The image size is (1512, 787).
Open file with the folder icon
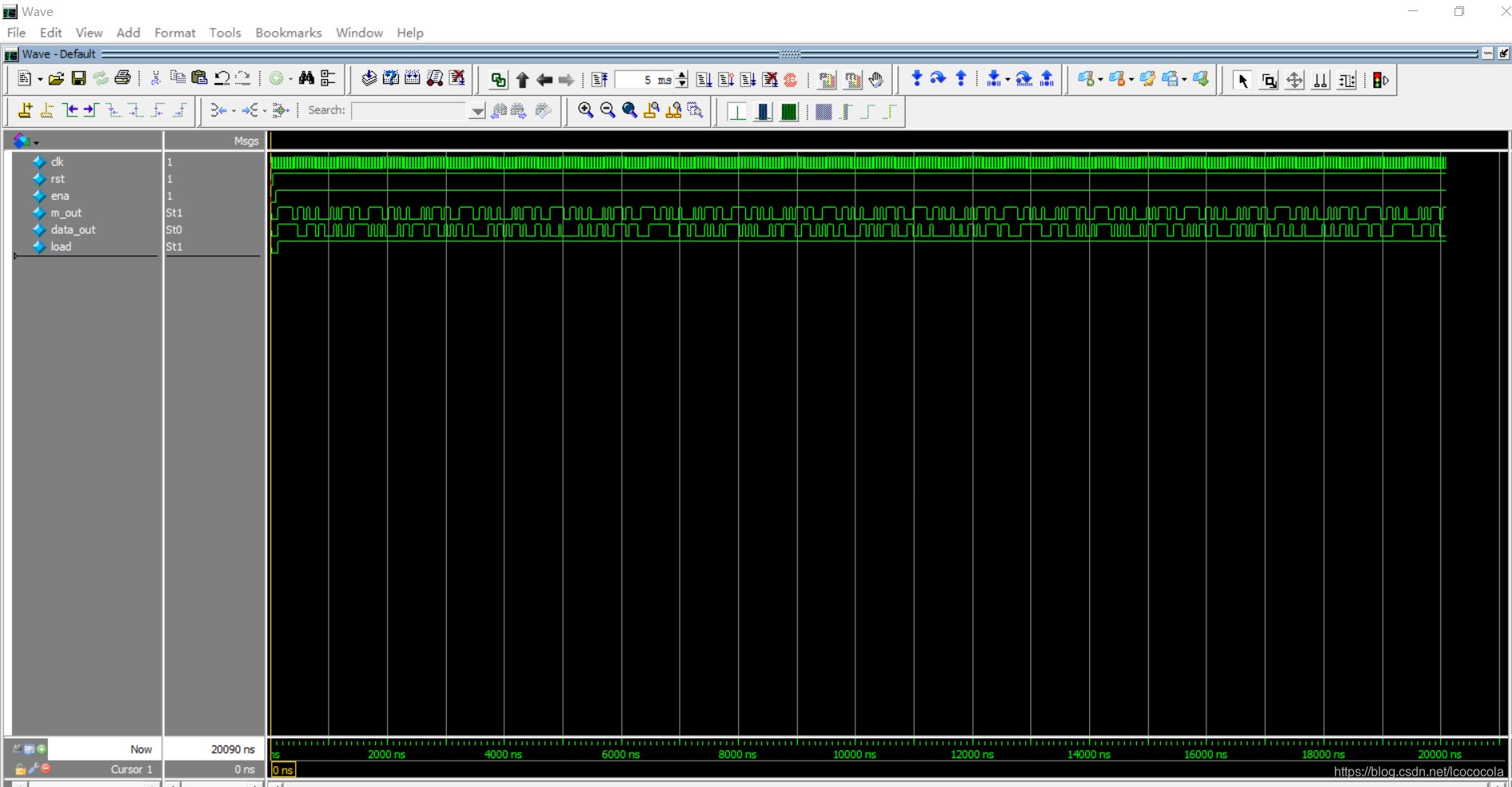click(56, 79)
